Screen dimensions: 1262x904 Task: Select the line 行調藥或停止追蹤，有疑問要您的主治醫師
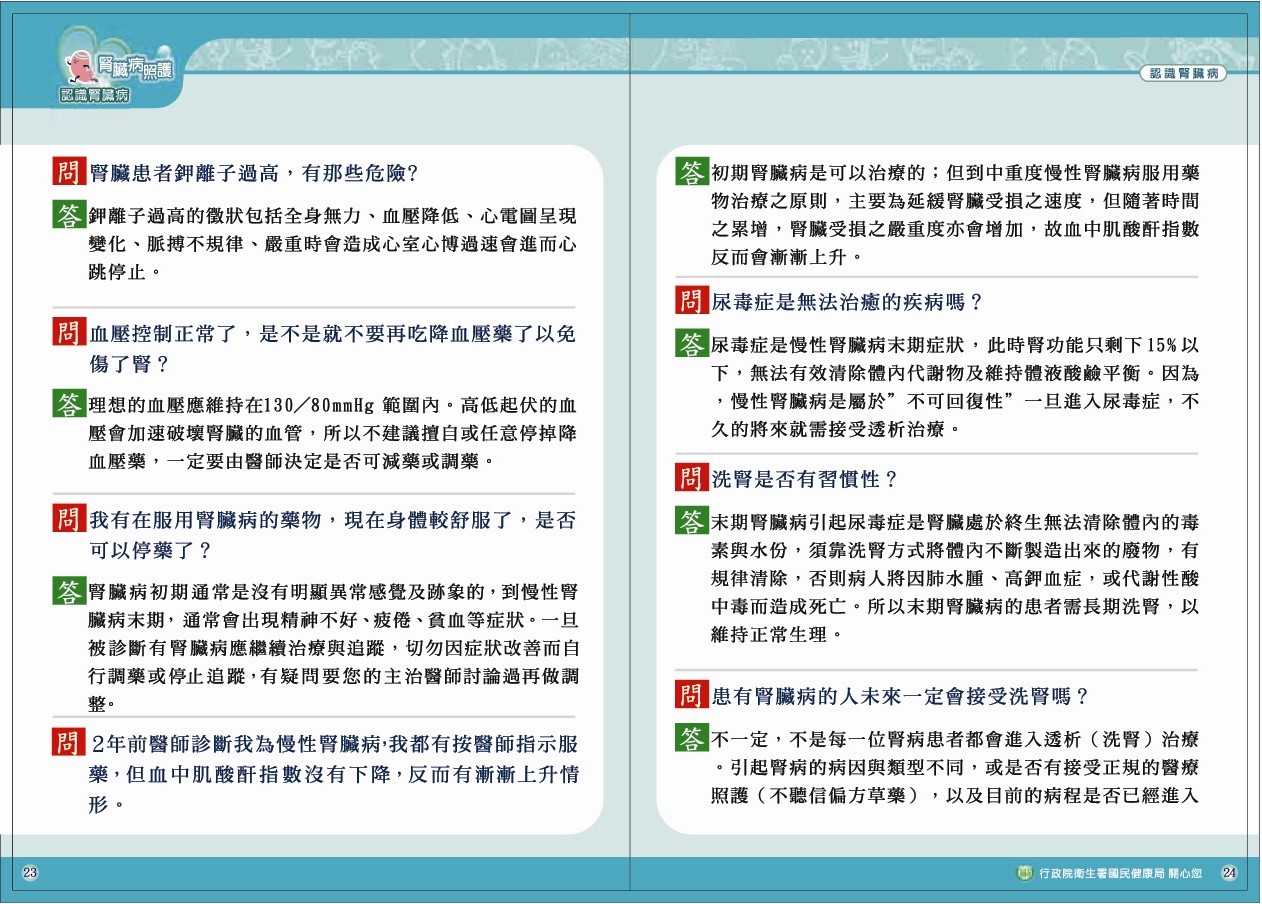pyautogui.click(x=333, y=675)
